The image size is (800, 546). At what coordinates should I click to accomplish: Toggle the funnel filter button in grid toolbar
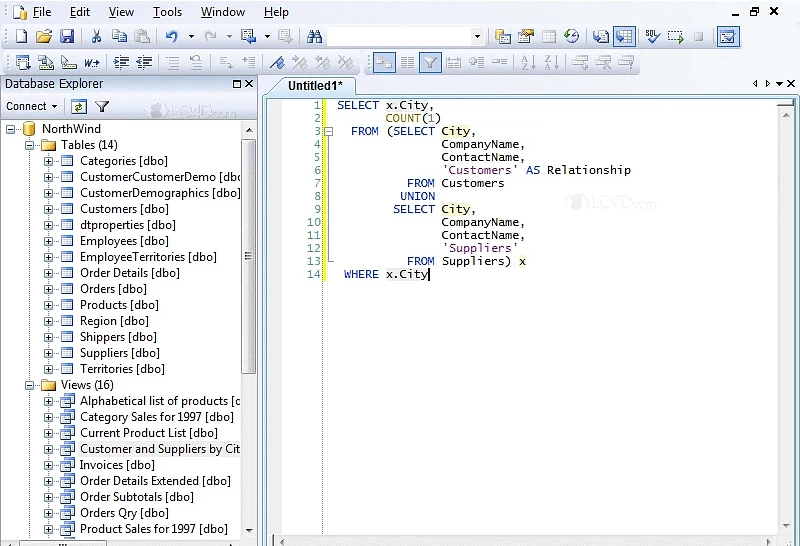pyautogui.click(x=430, y=63)
